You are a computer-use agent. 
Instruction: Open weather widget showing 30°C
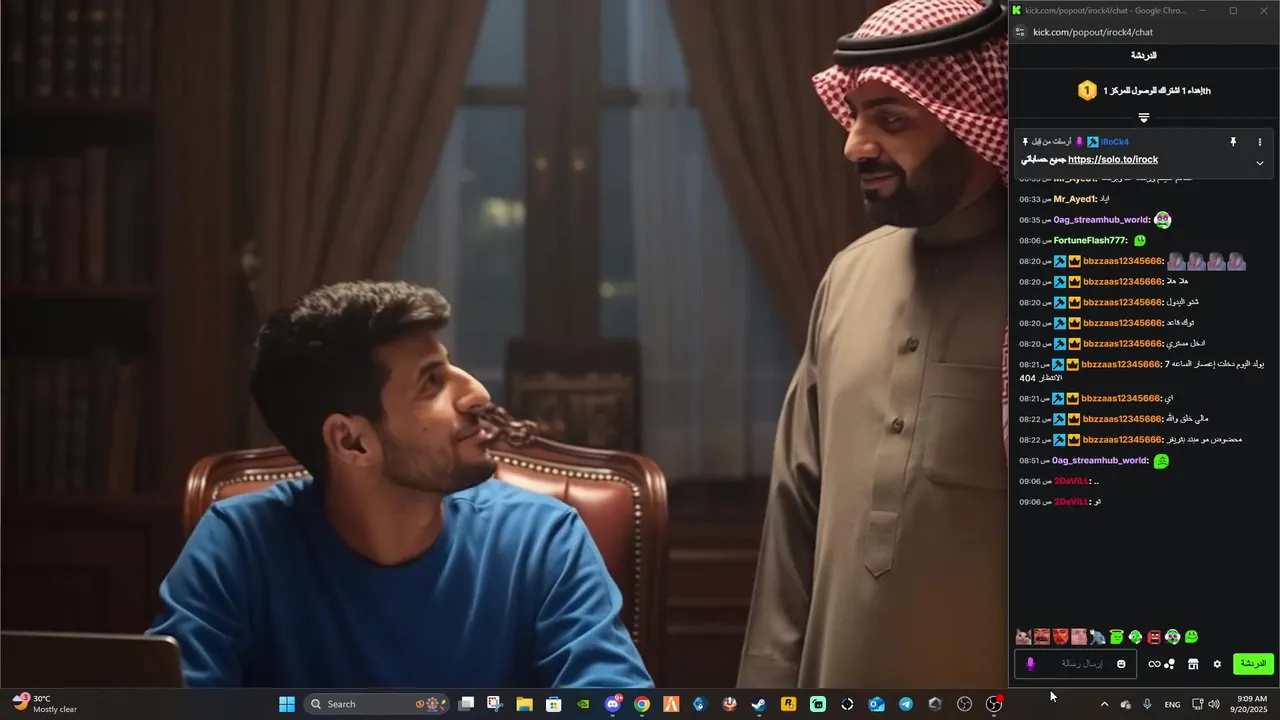point(45,704)
